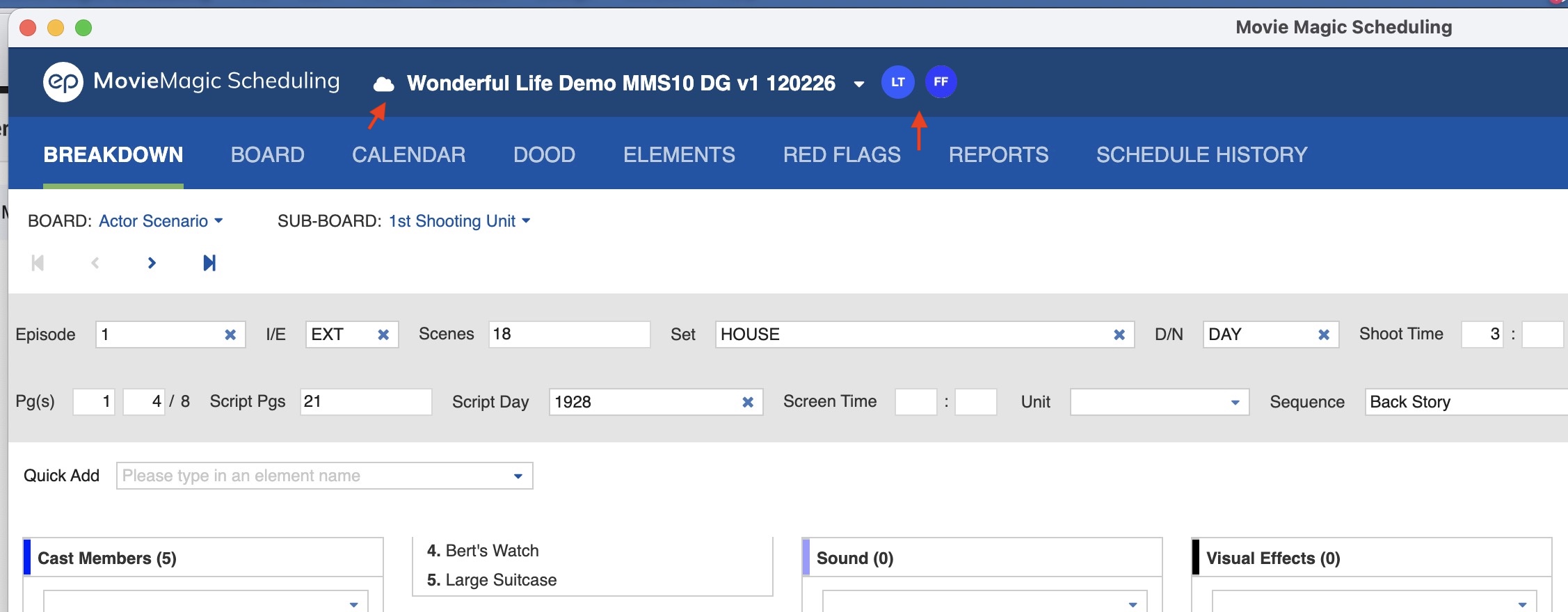Jump to last breakdown sheet
Screen dimensions: 1568x612
209,263
